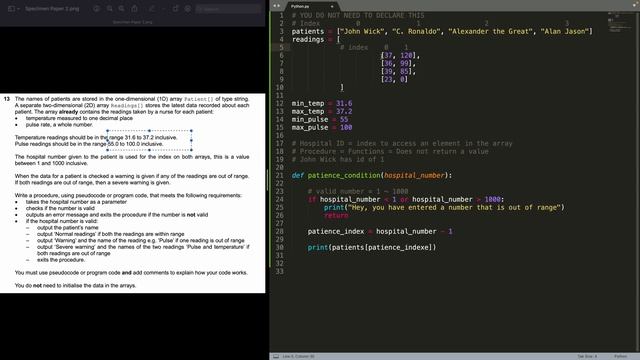
Task: Zoom out the PDF in Preview
Action: pyautogui.click(x=109, y=9)
